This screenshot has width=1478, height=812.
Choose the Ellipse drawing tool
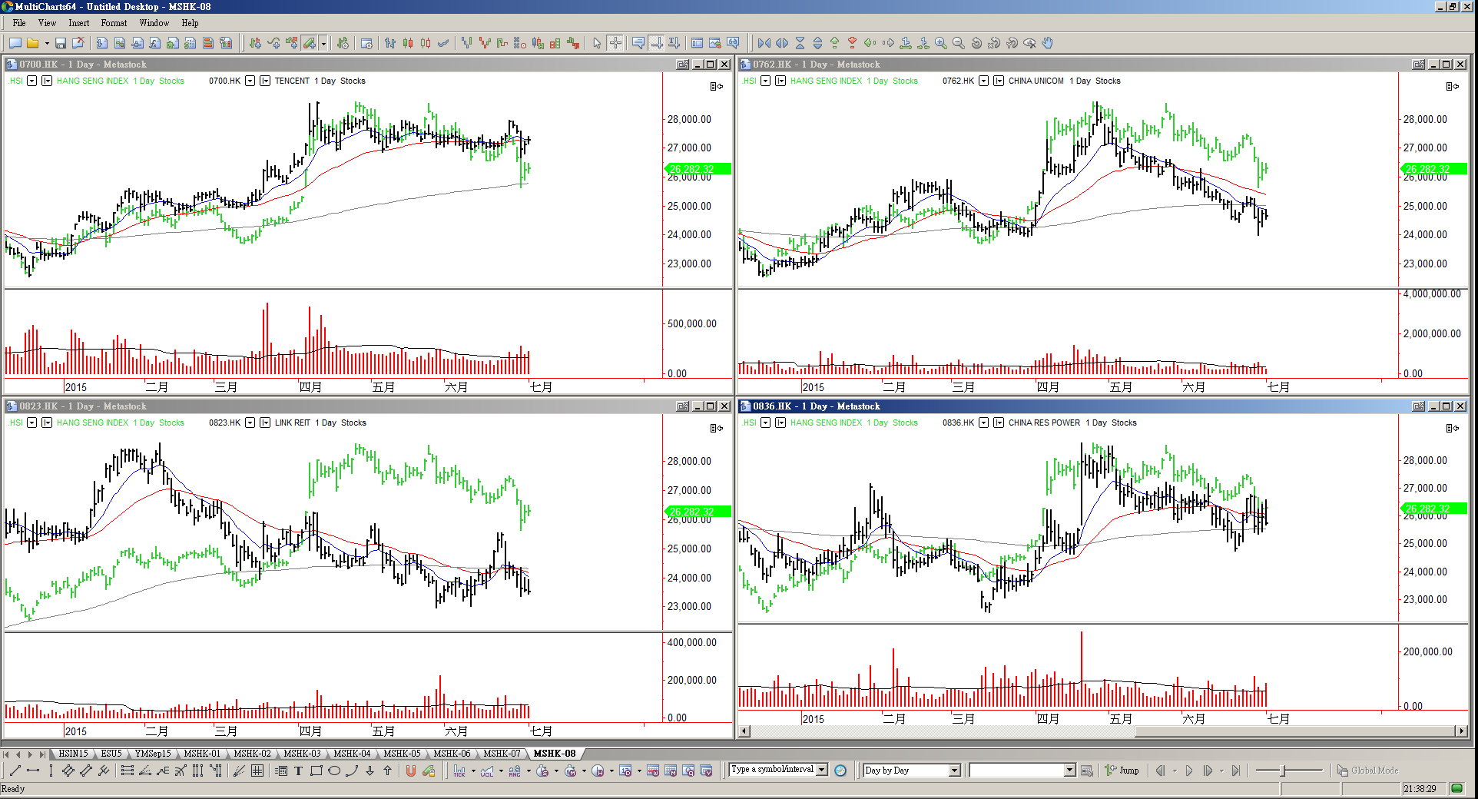pyautogui.click(x=334, y=771)
